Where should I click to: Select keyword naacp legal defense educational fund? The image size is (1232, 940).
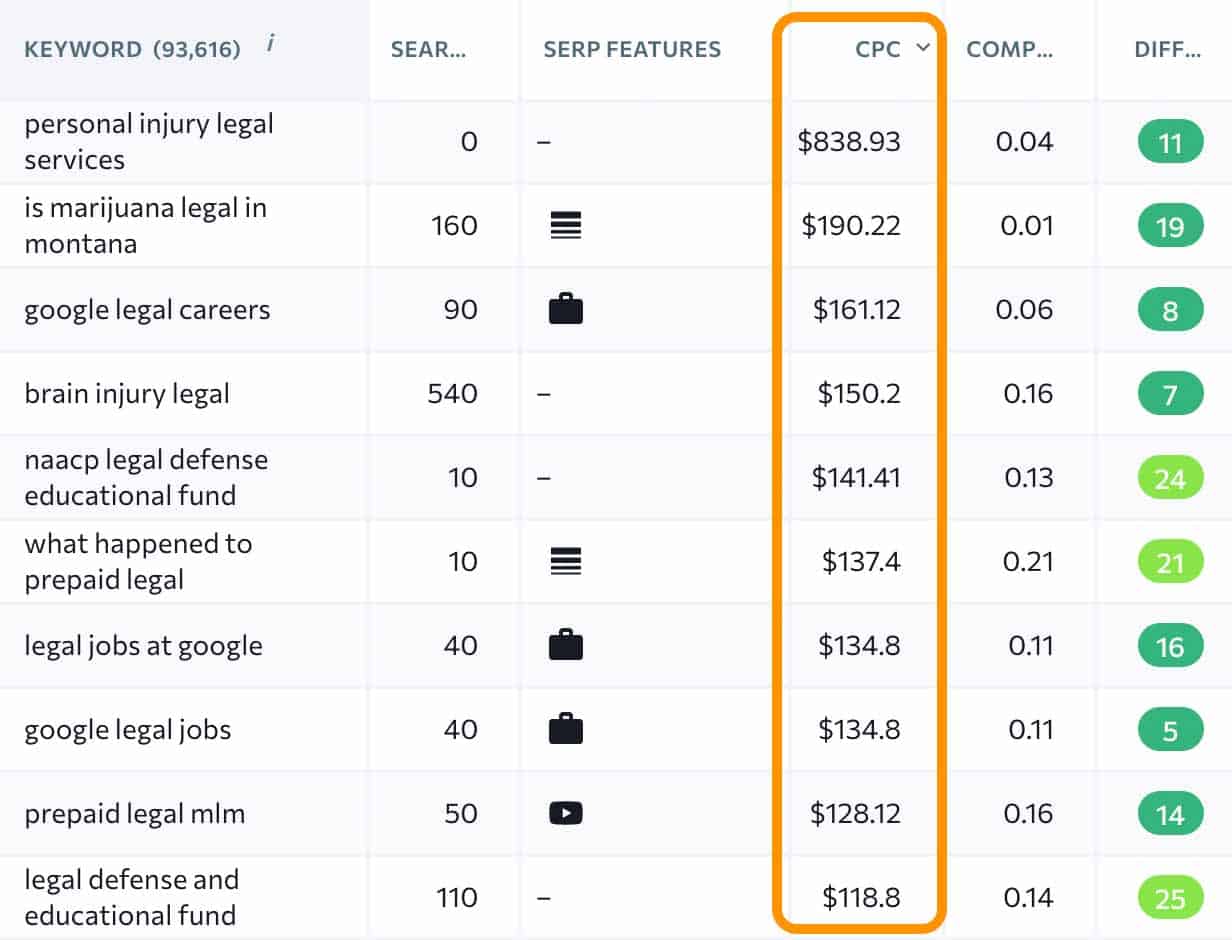[146, 477]
